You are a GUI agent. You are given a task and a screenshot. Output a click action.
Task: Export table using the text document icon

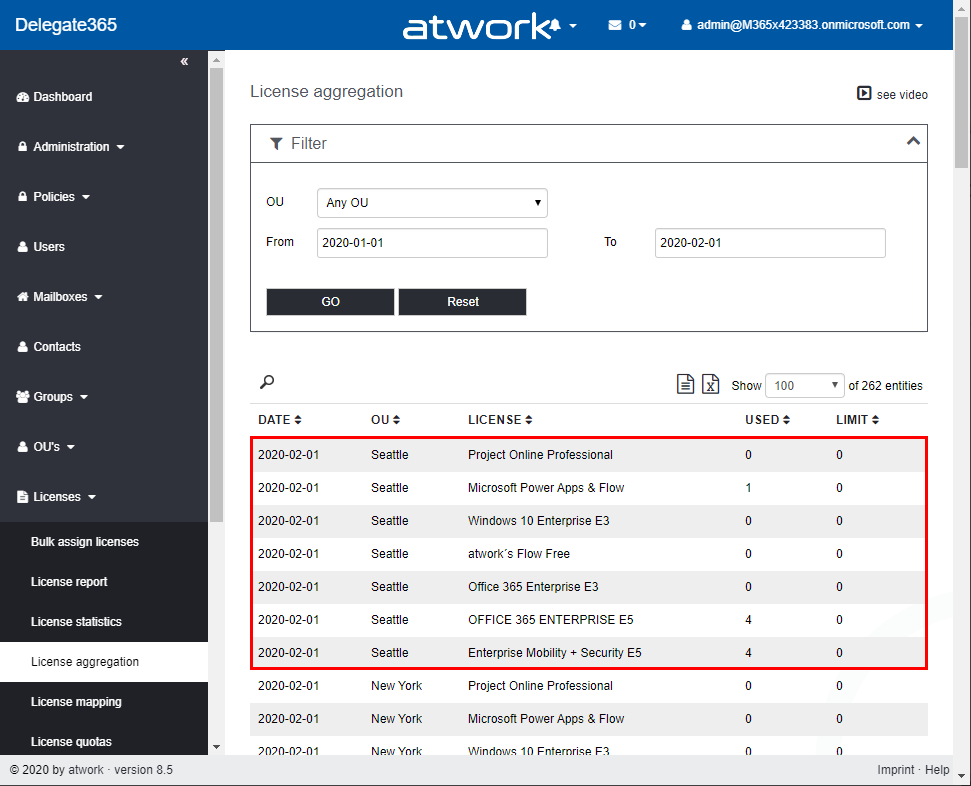tap(685, 385)
